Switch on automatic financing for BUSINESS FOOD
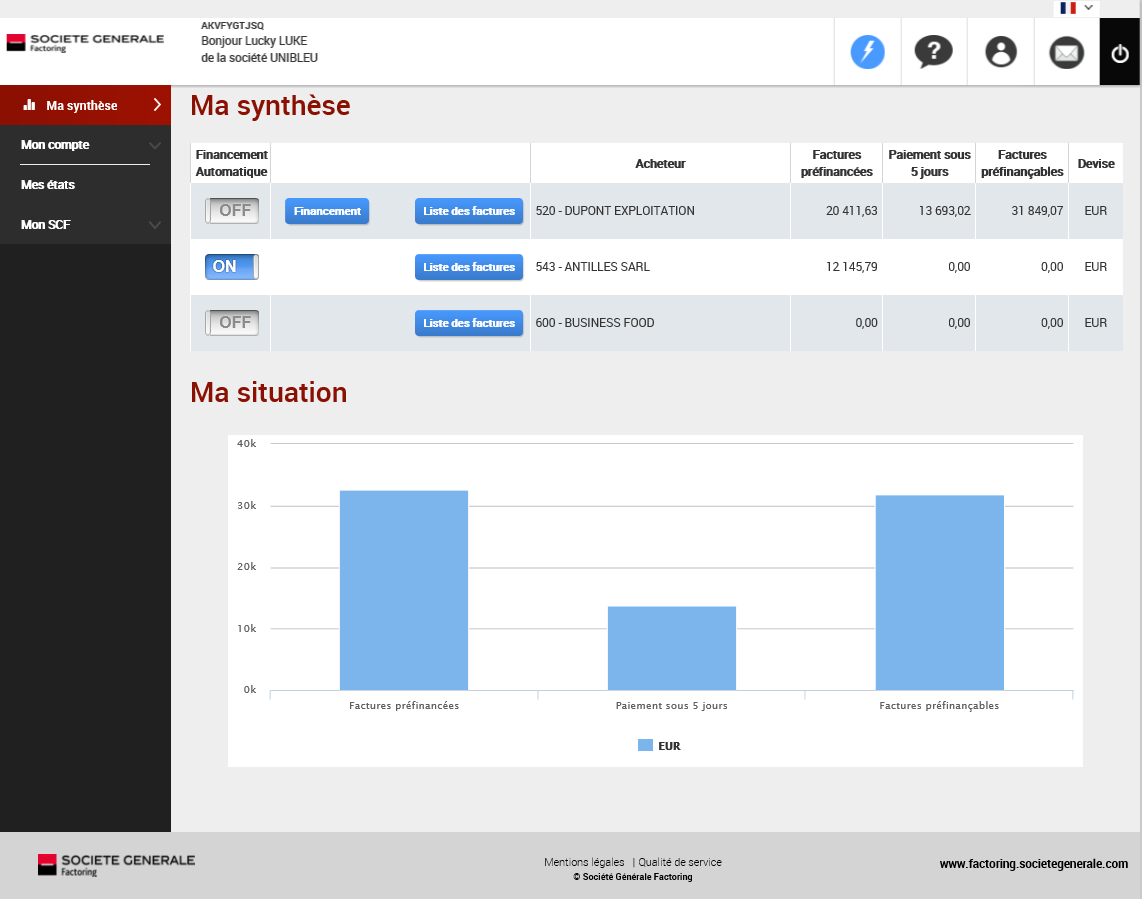Screen dimensions: 1142x899 [232, 323]
